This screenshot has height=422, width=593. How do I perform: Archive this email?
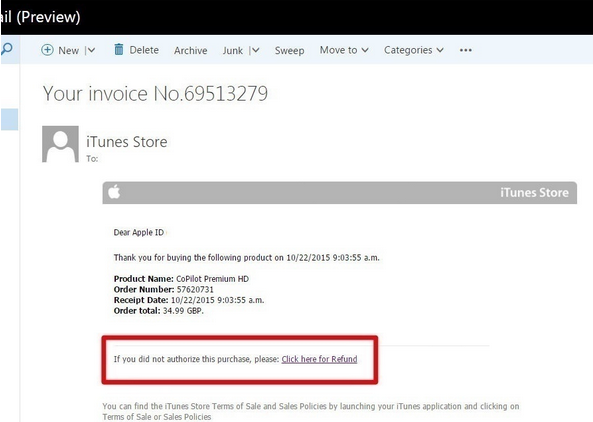[191, 50]
